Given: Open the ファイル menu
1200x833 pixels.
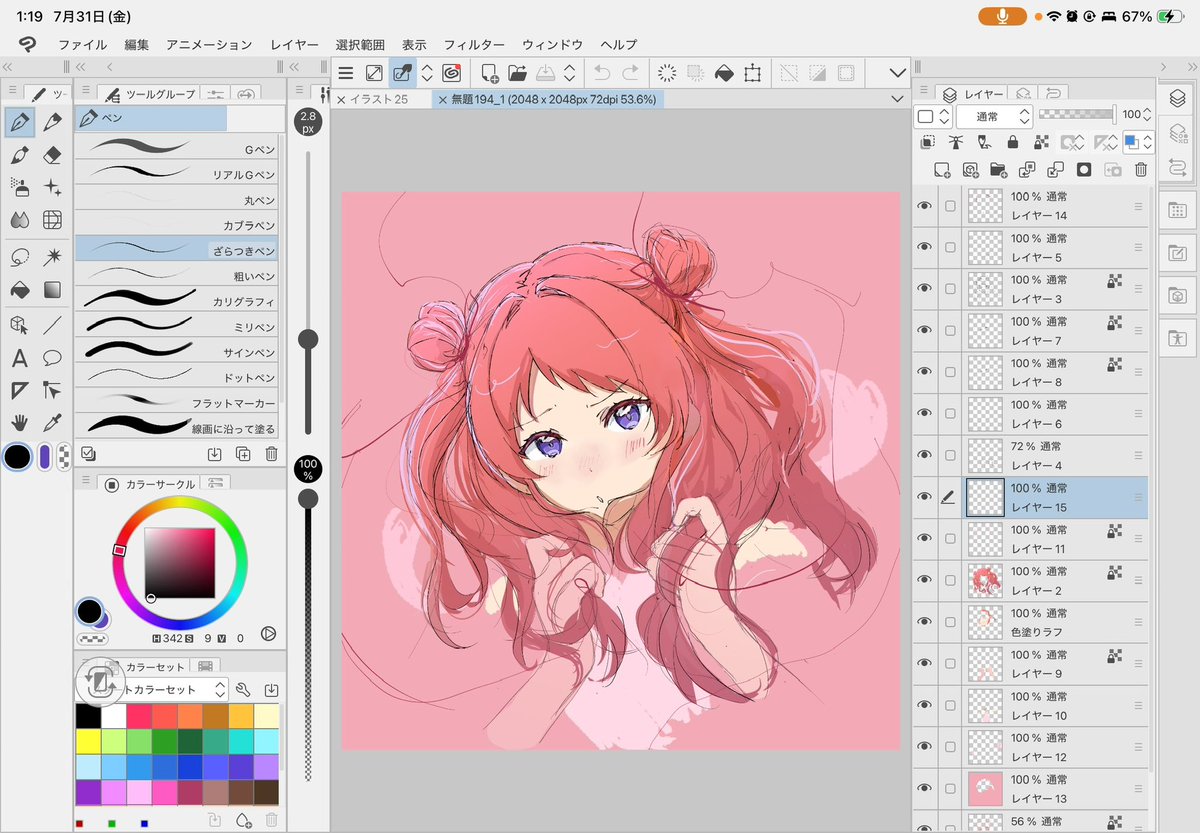Looking at the screenshot, I should click(x=83, y=45).
